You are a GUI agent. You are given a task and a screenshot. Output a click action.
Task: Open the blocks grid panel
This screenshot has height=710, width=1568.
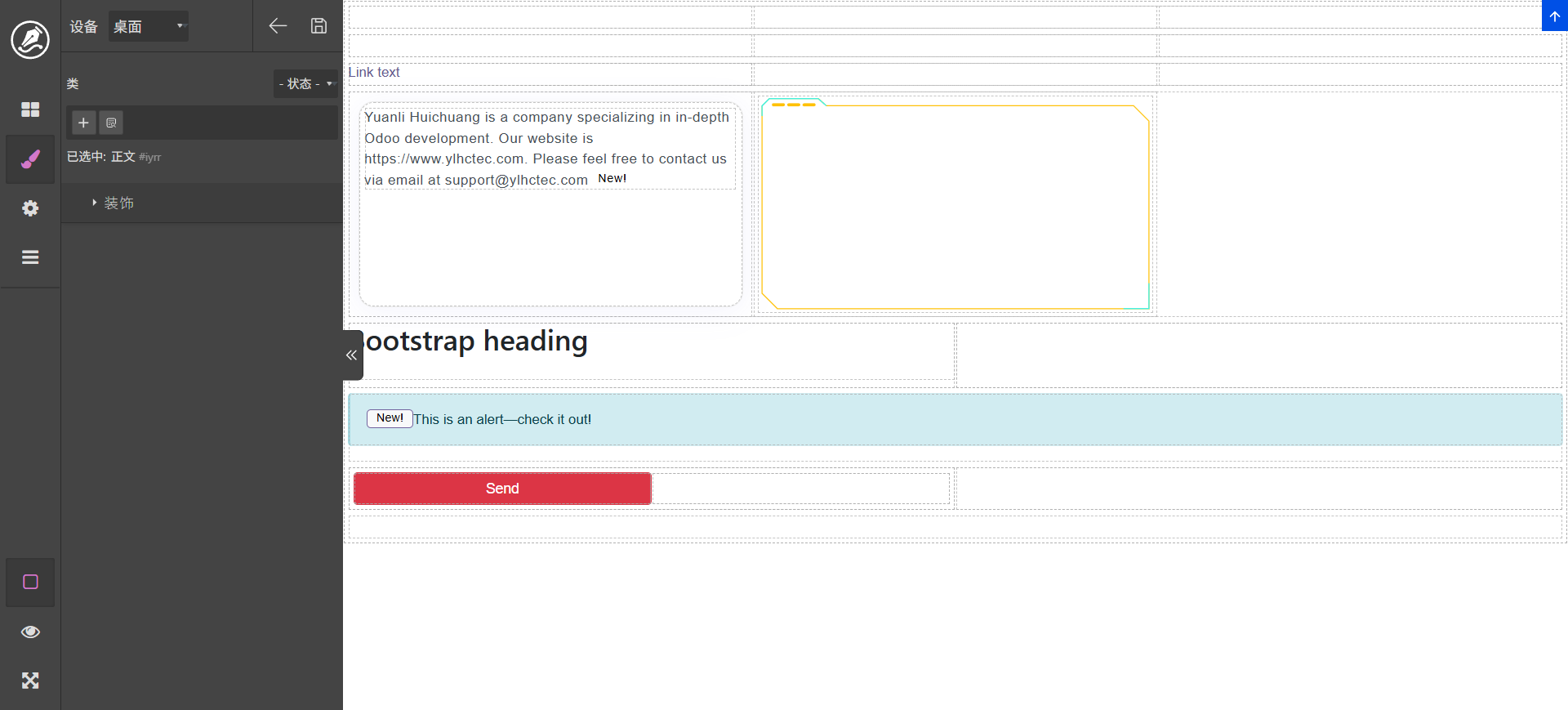[x=30, y=109]
